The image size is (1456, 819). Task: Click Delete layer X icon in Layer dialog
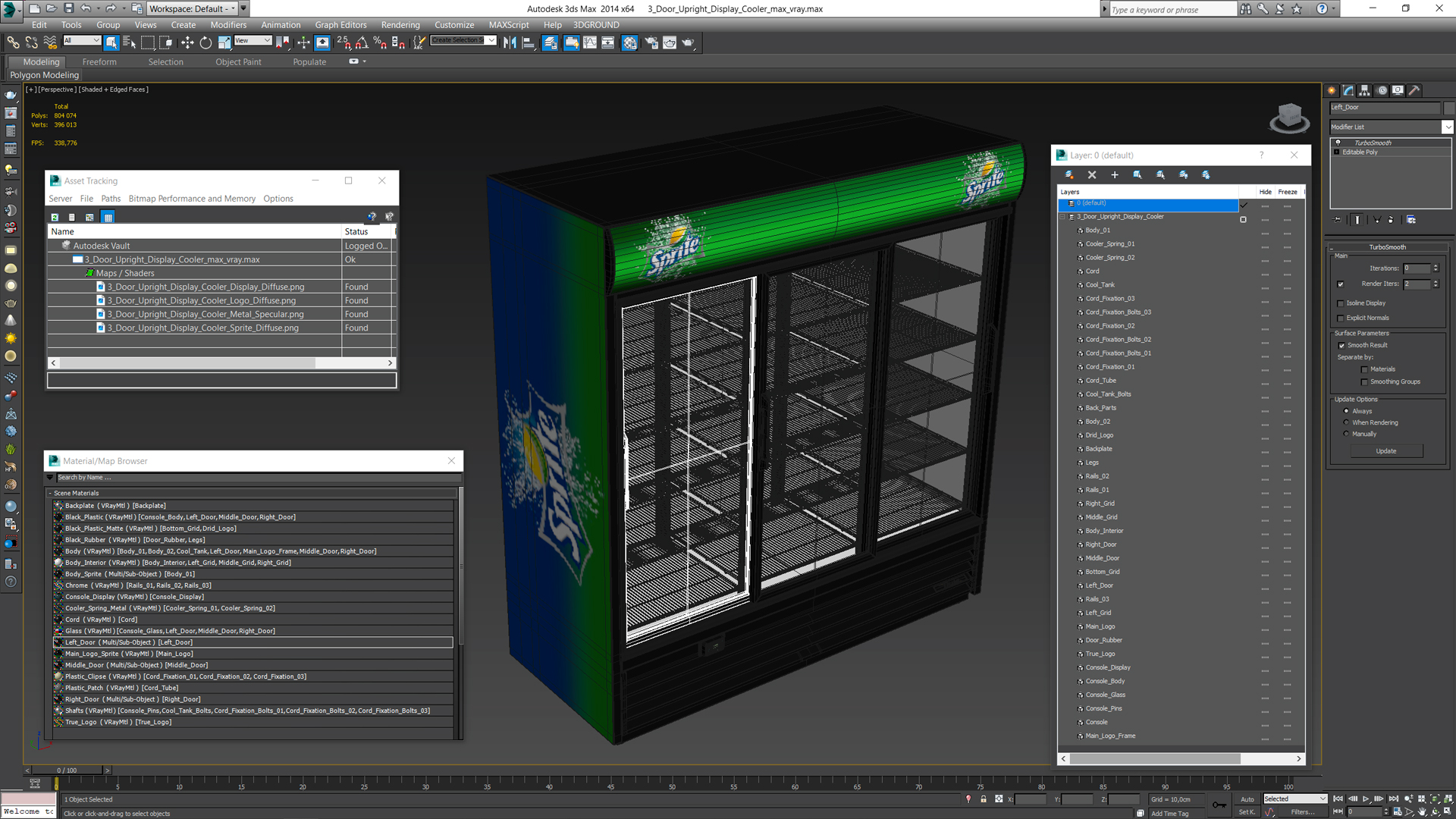(x=1092, y=174)
